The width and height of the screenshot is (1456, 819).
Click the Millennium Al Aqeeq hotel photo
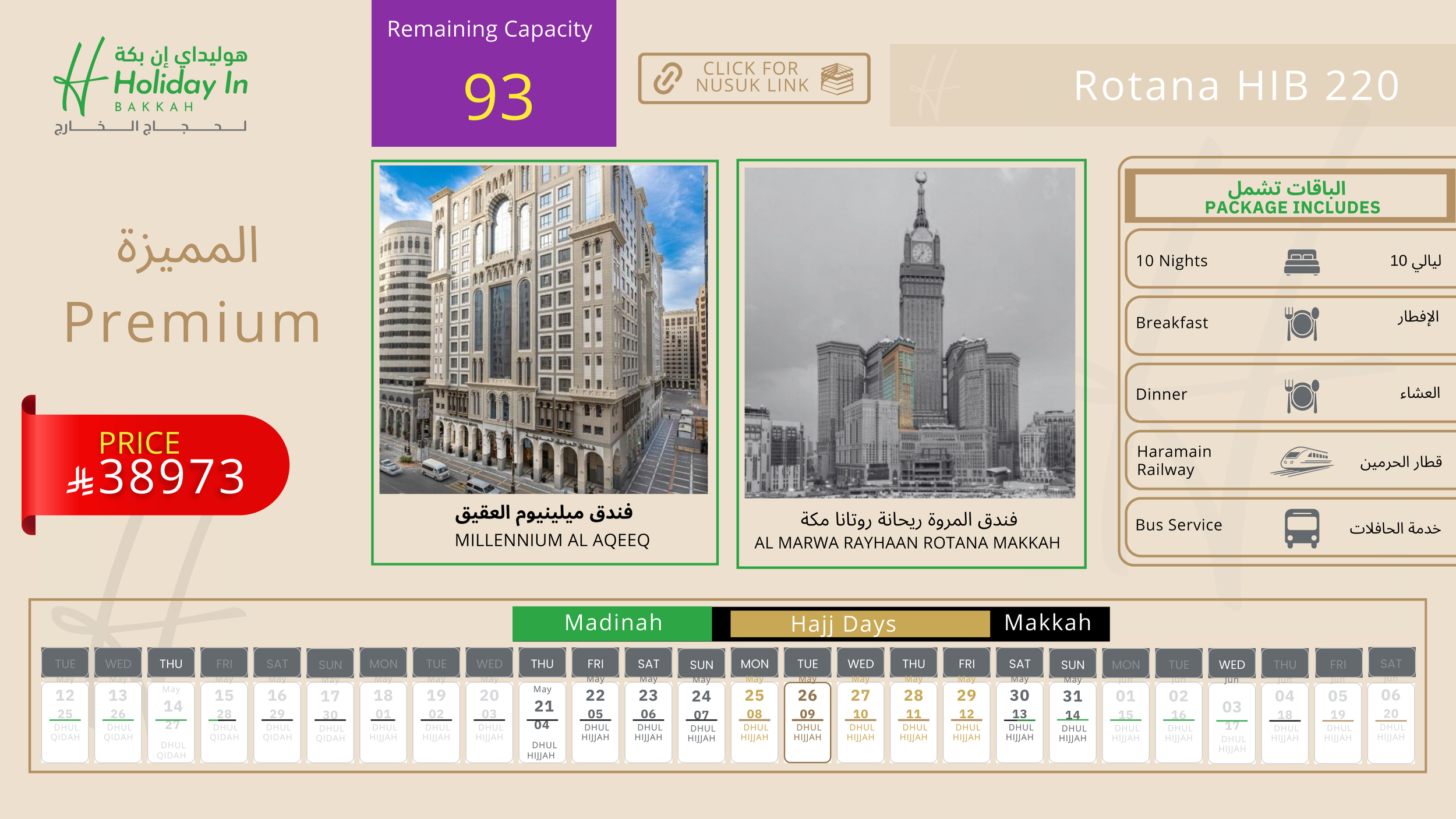[x=543, y=329]
